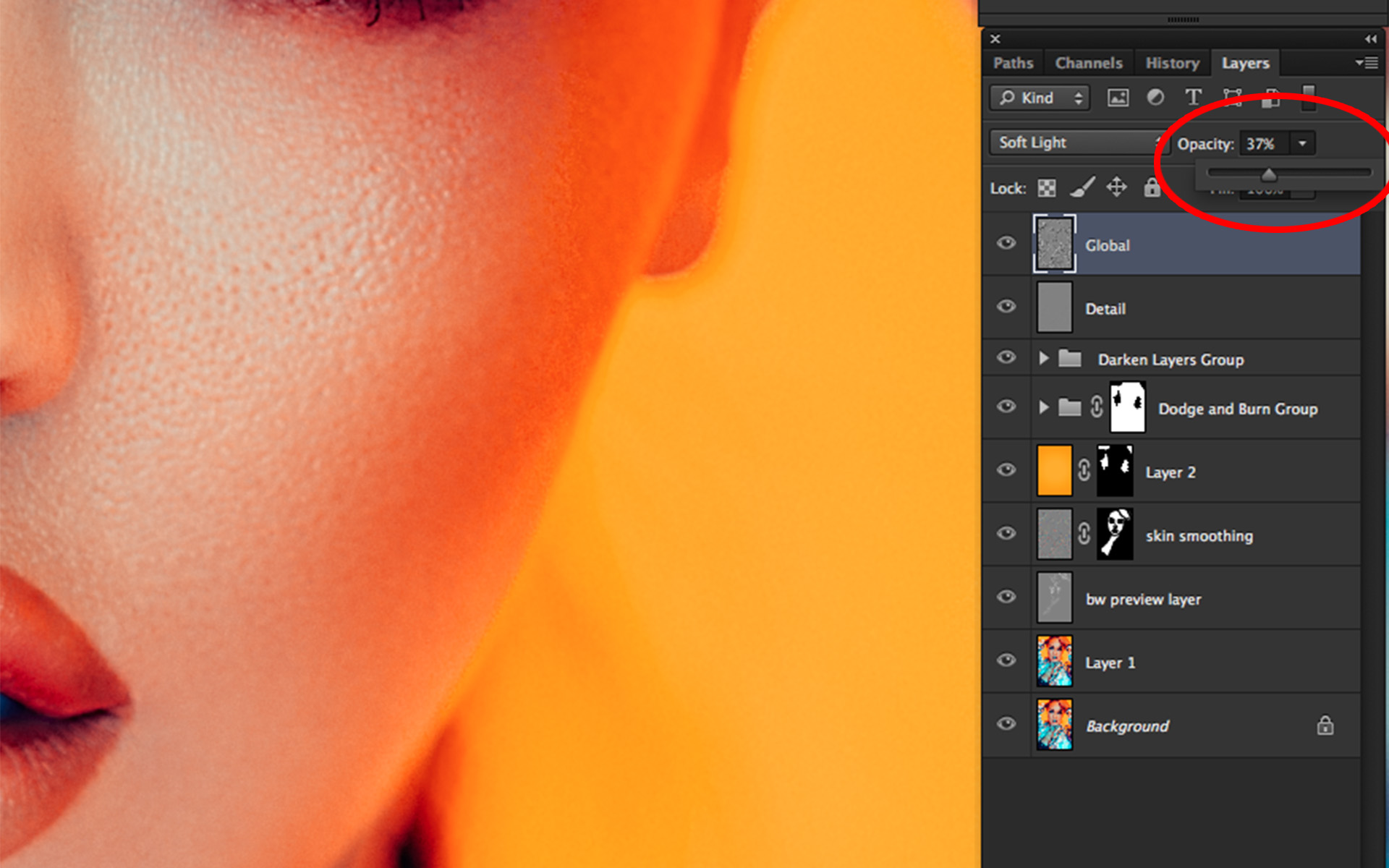Image resolution: width=1389 pixels, height=868 pixels.
Task: Lock image pixels brush icon
Action: tap(1082, 187)
